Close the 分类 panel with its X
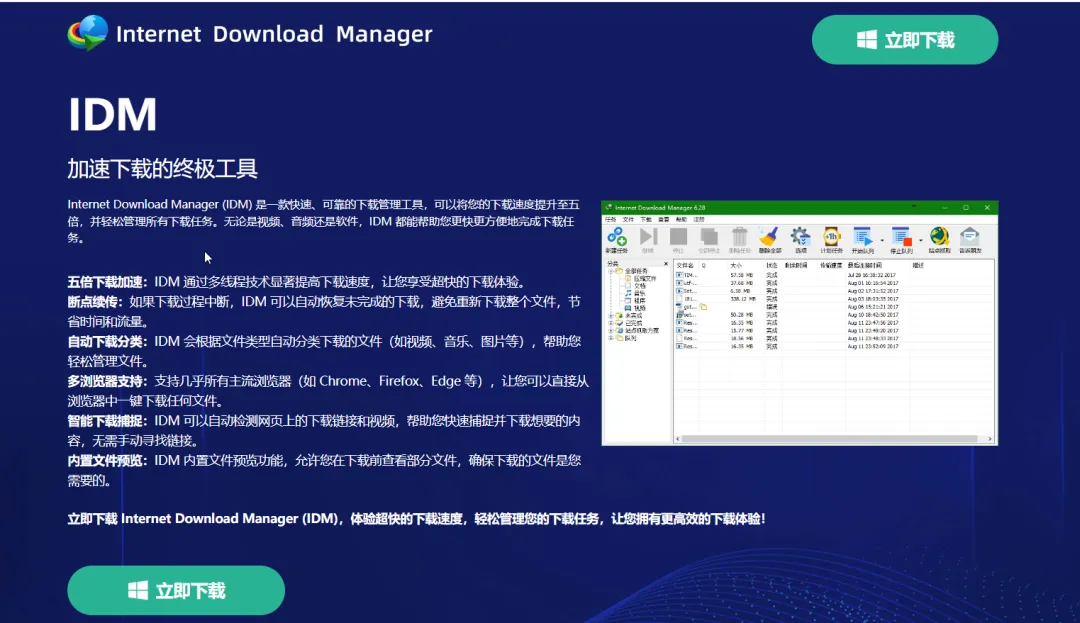 tap(666, 264)
